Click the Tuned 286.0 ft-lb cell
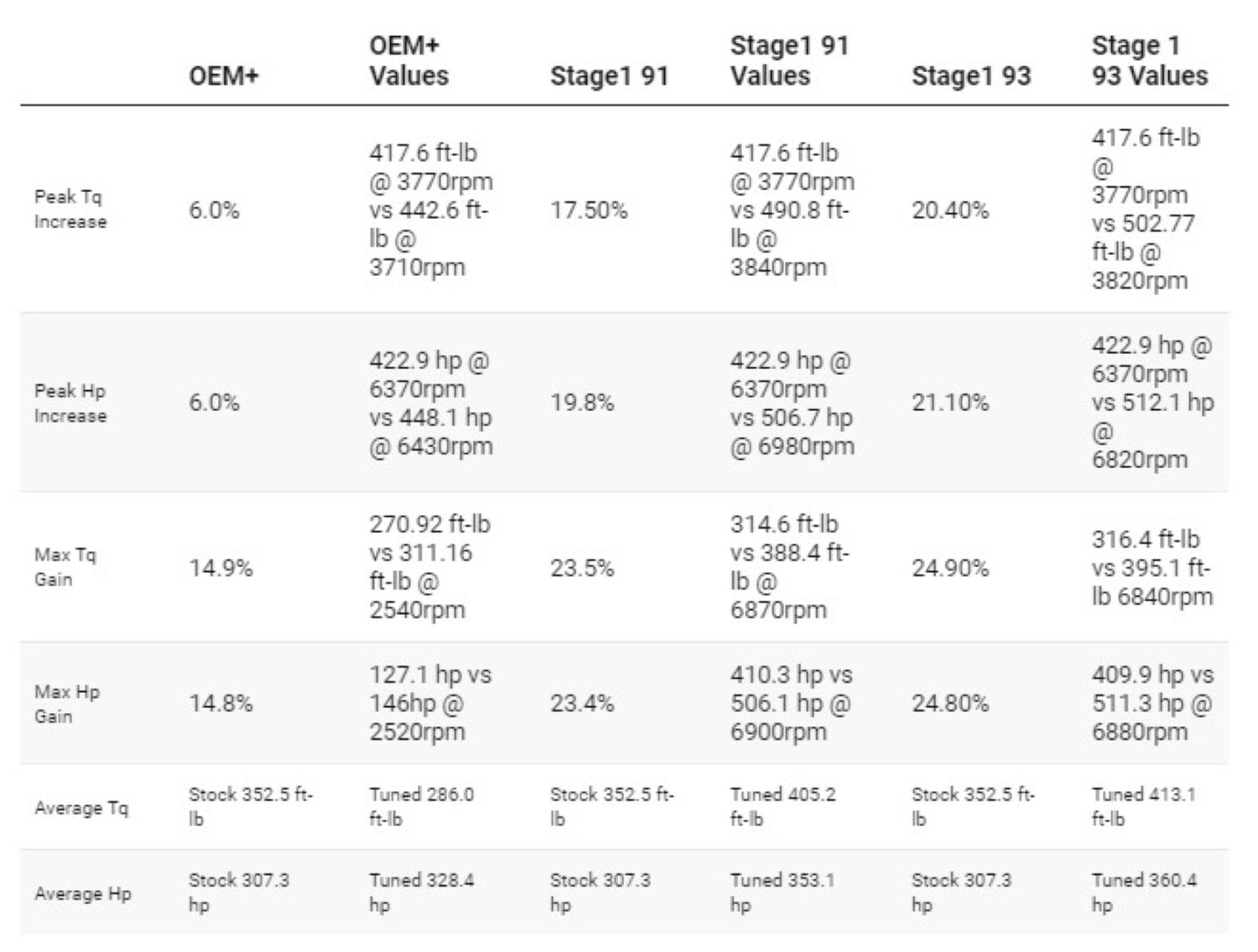This screenshot has width=1258, height=952. tap(421, 806)
